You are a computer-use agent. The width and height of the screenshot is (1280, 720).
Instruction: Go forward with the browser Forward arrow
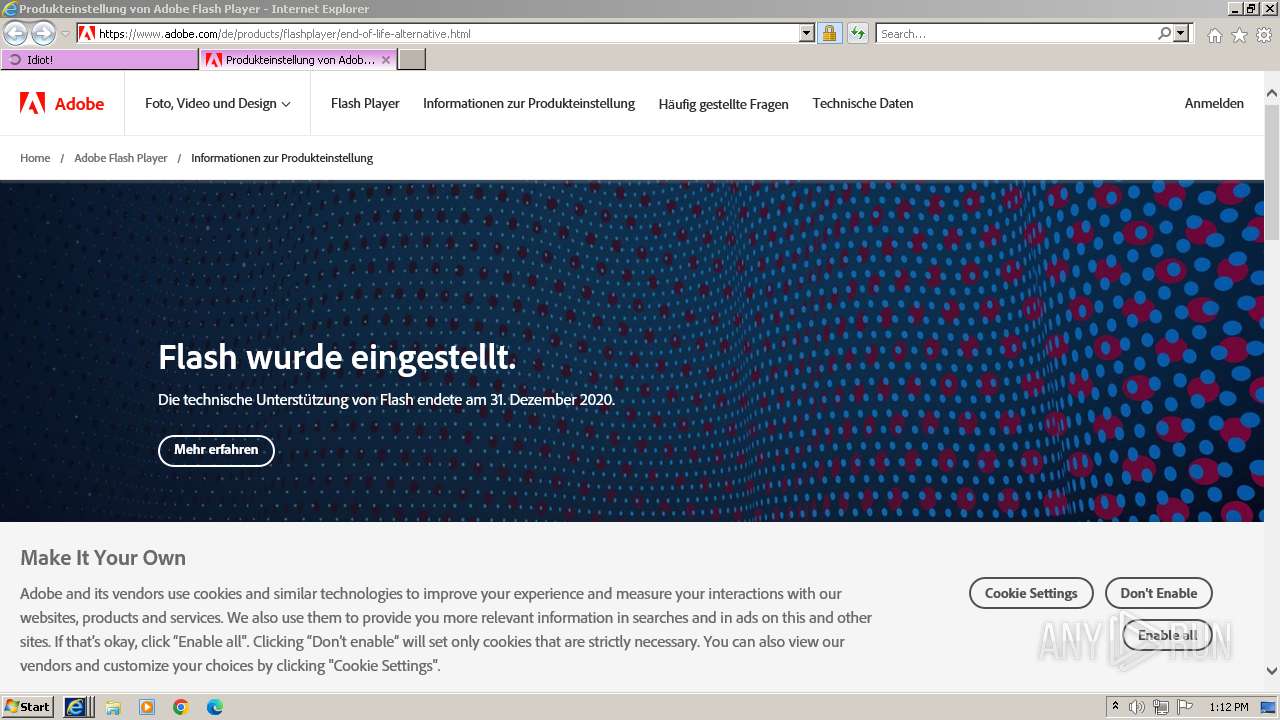43,33
